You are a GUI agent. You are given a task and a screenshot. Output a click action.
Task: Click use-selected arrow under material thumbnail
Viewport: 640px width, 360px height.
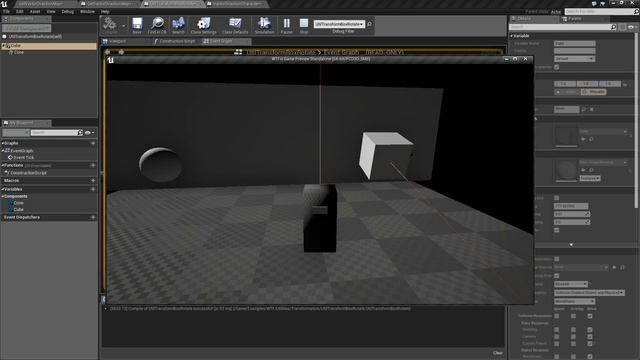(x=583, y=170)
